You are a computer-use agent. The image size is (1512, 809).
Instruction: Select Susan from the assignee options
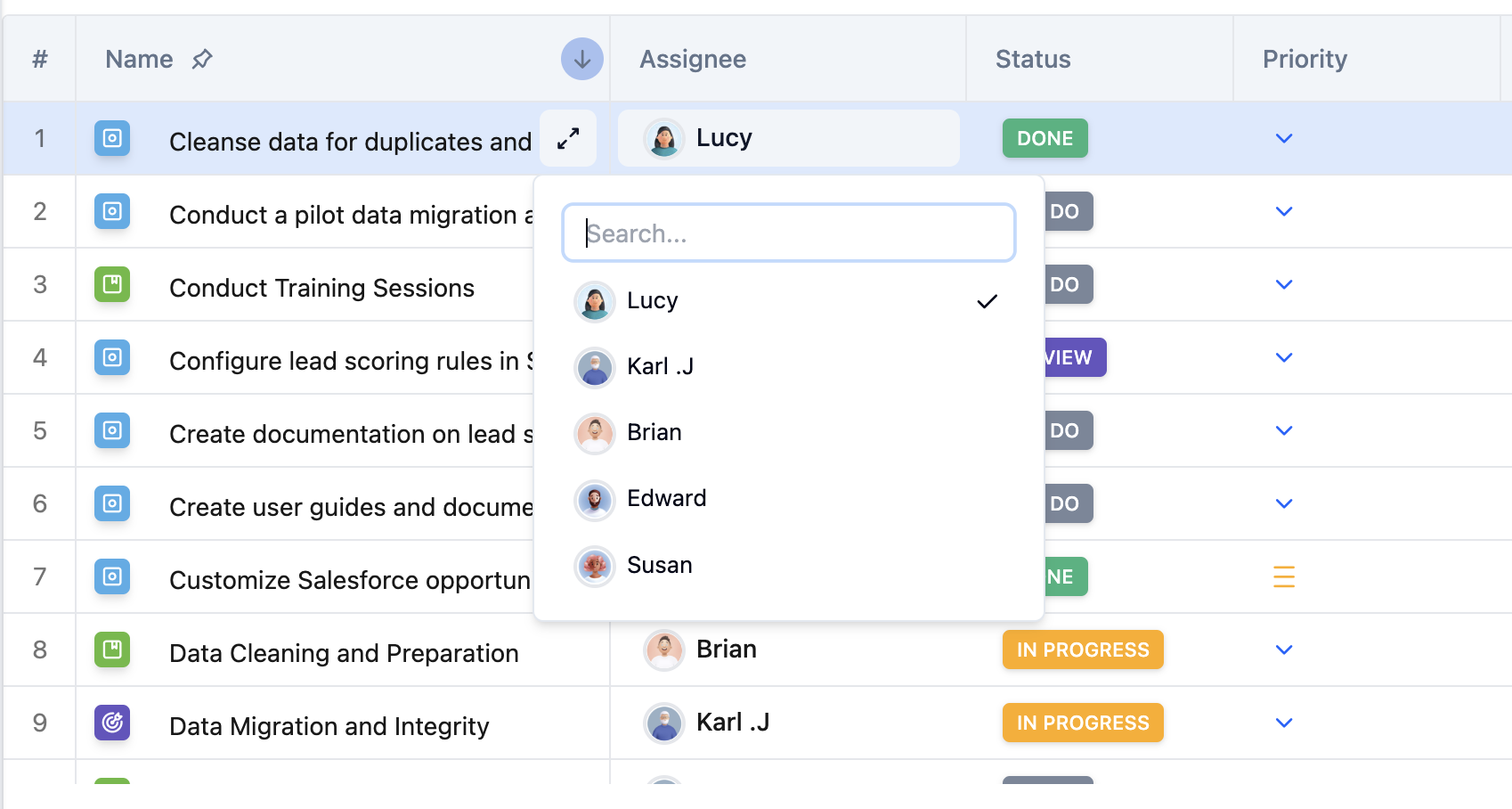tap(659, 566)
